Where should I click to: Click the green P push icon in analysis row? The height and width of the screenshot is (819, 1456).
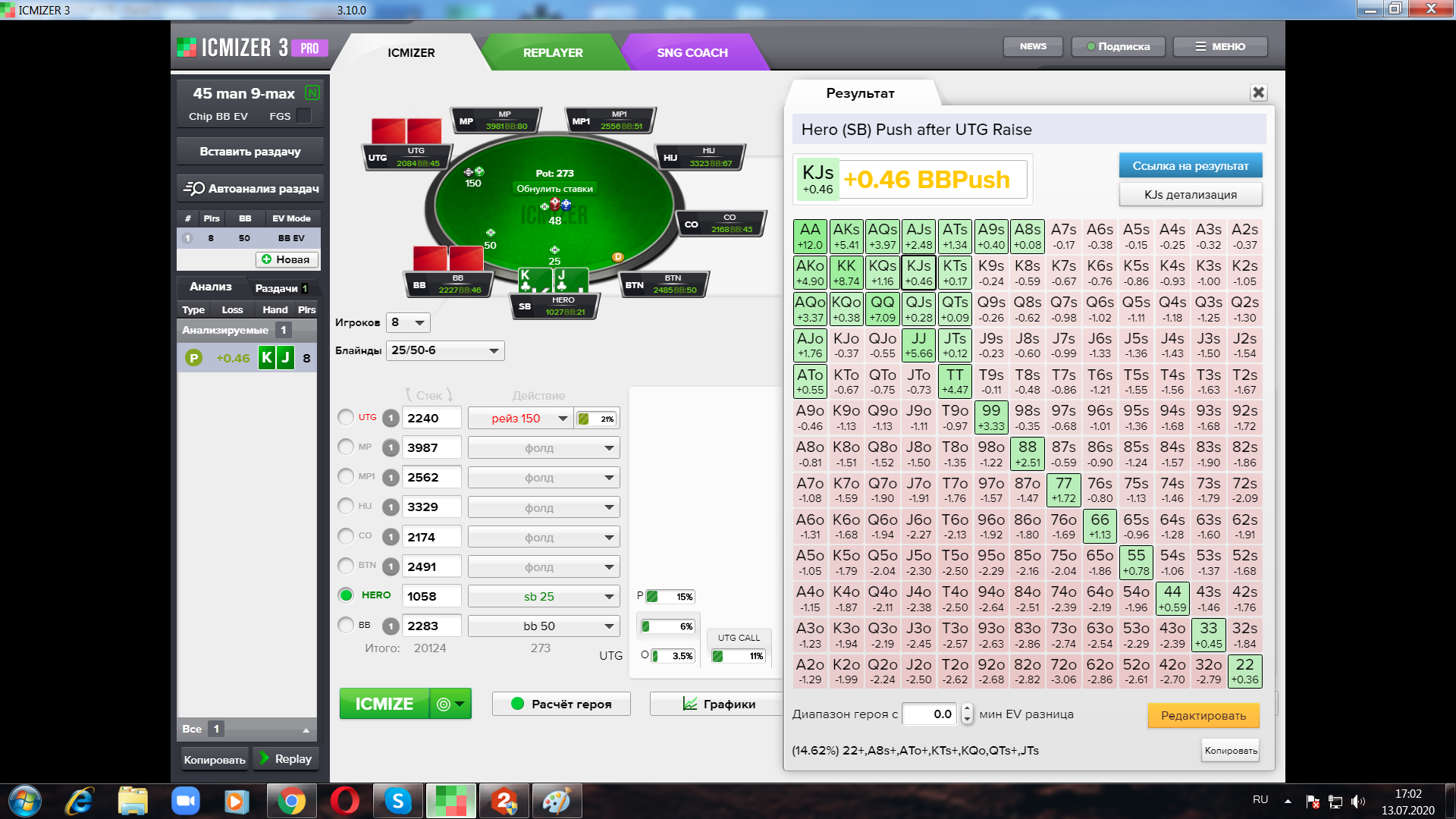tap(194, 358)
